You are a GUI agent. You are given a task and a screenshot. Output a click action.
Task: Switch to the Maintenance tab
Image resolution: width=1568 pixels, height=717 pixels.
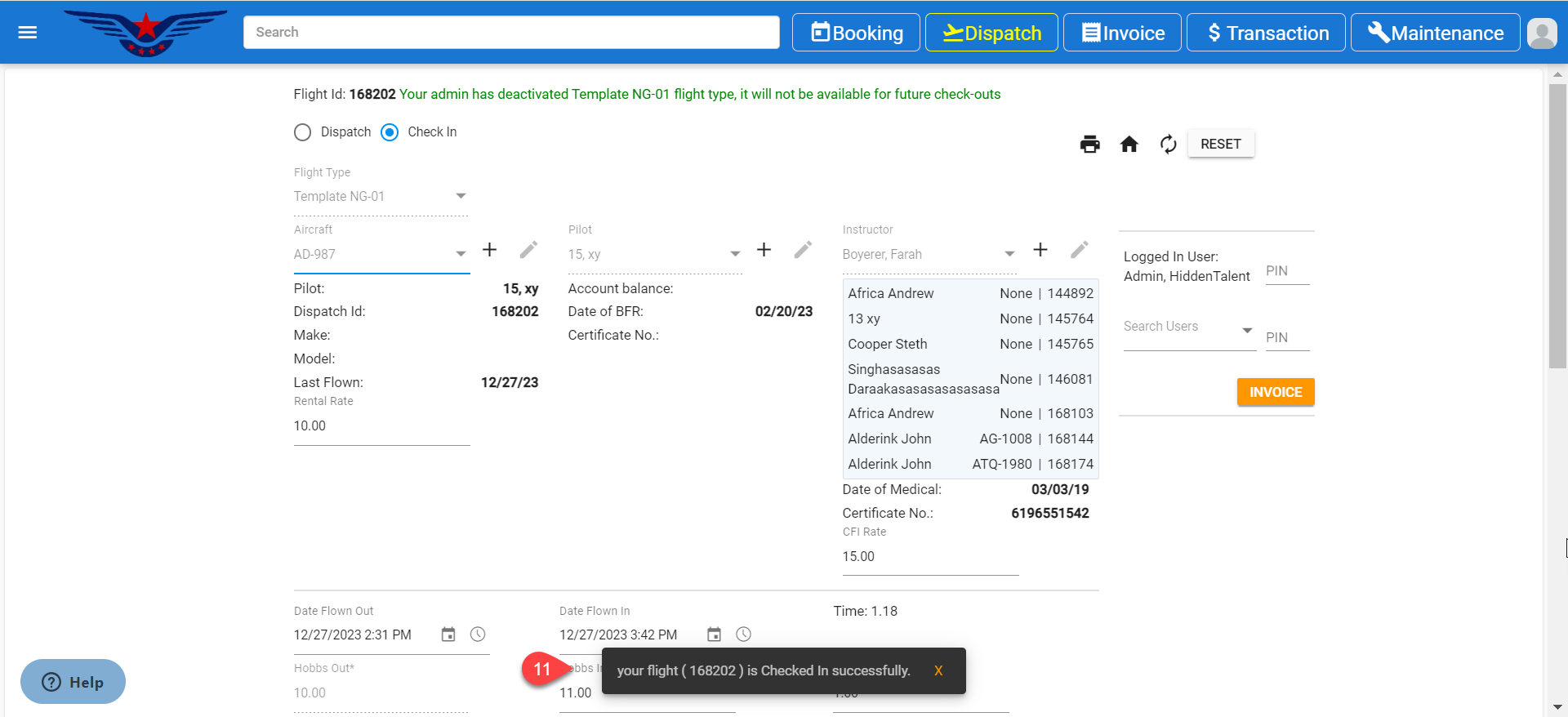tap(1435, 33)
